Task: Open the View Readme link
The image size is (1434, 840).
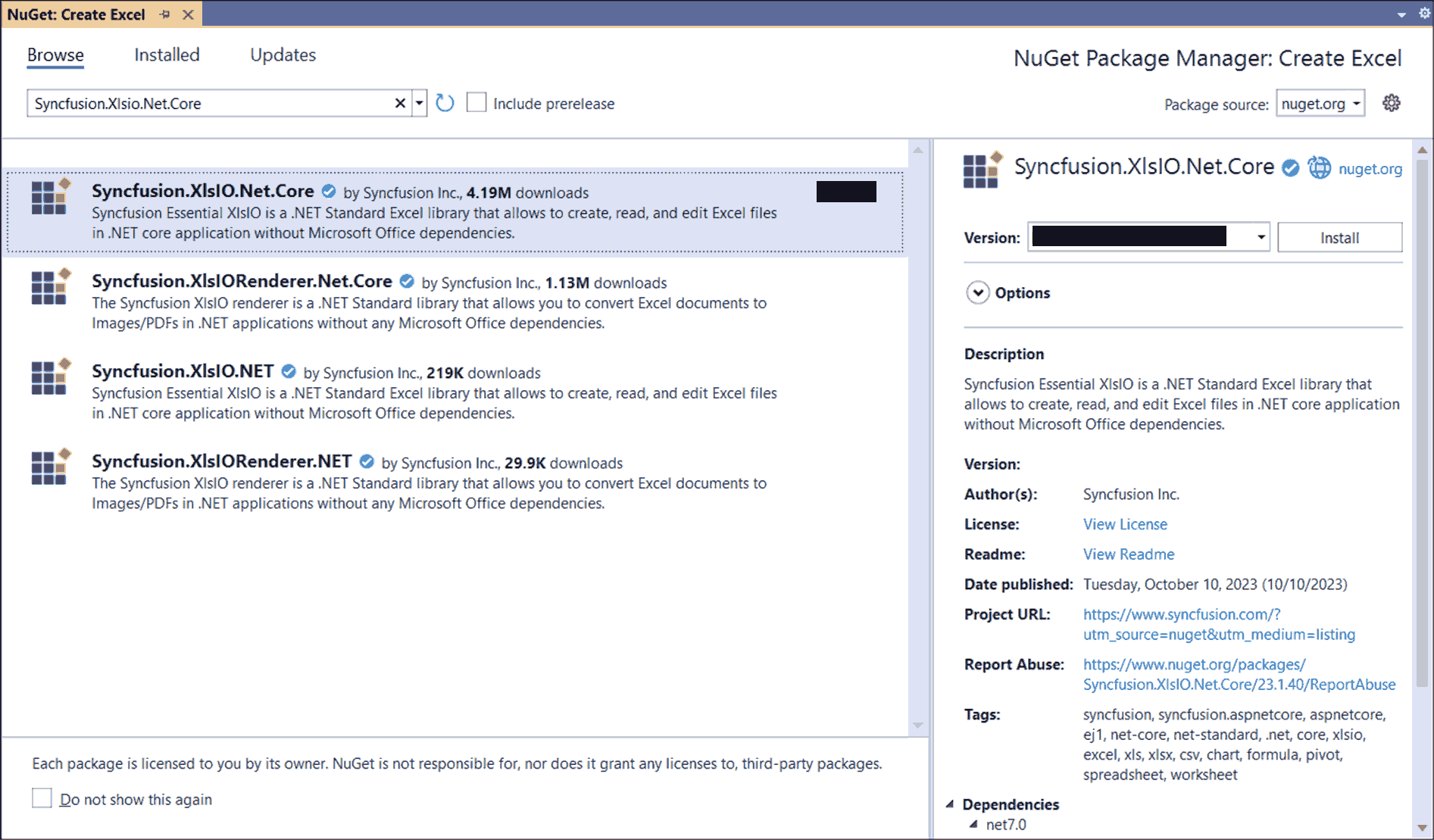Action: coord(1129,554)
